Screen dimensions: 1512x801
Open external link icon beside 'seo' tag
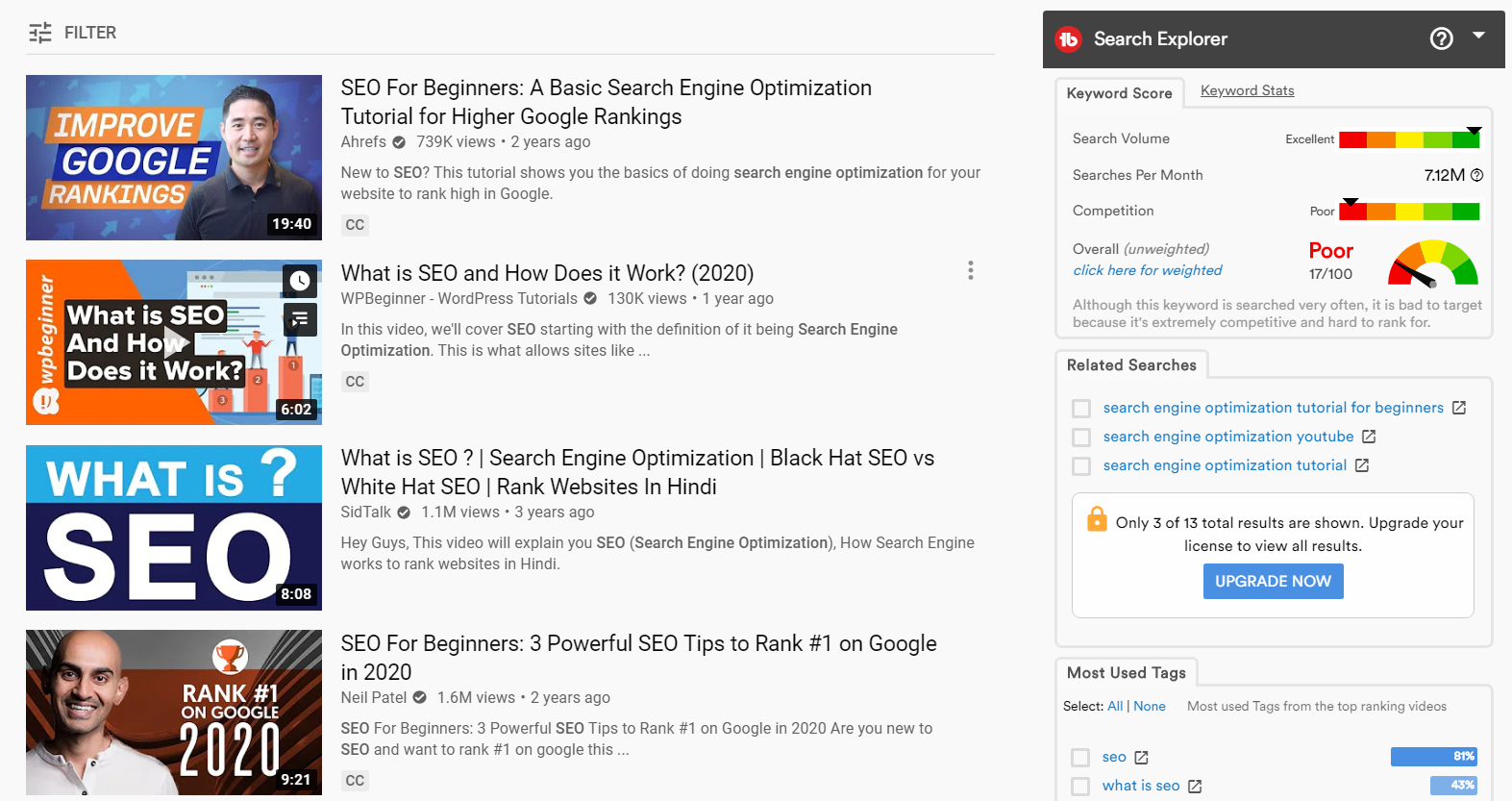[x=1141, y=758]
